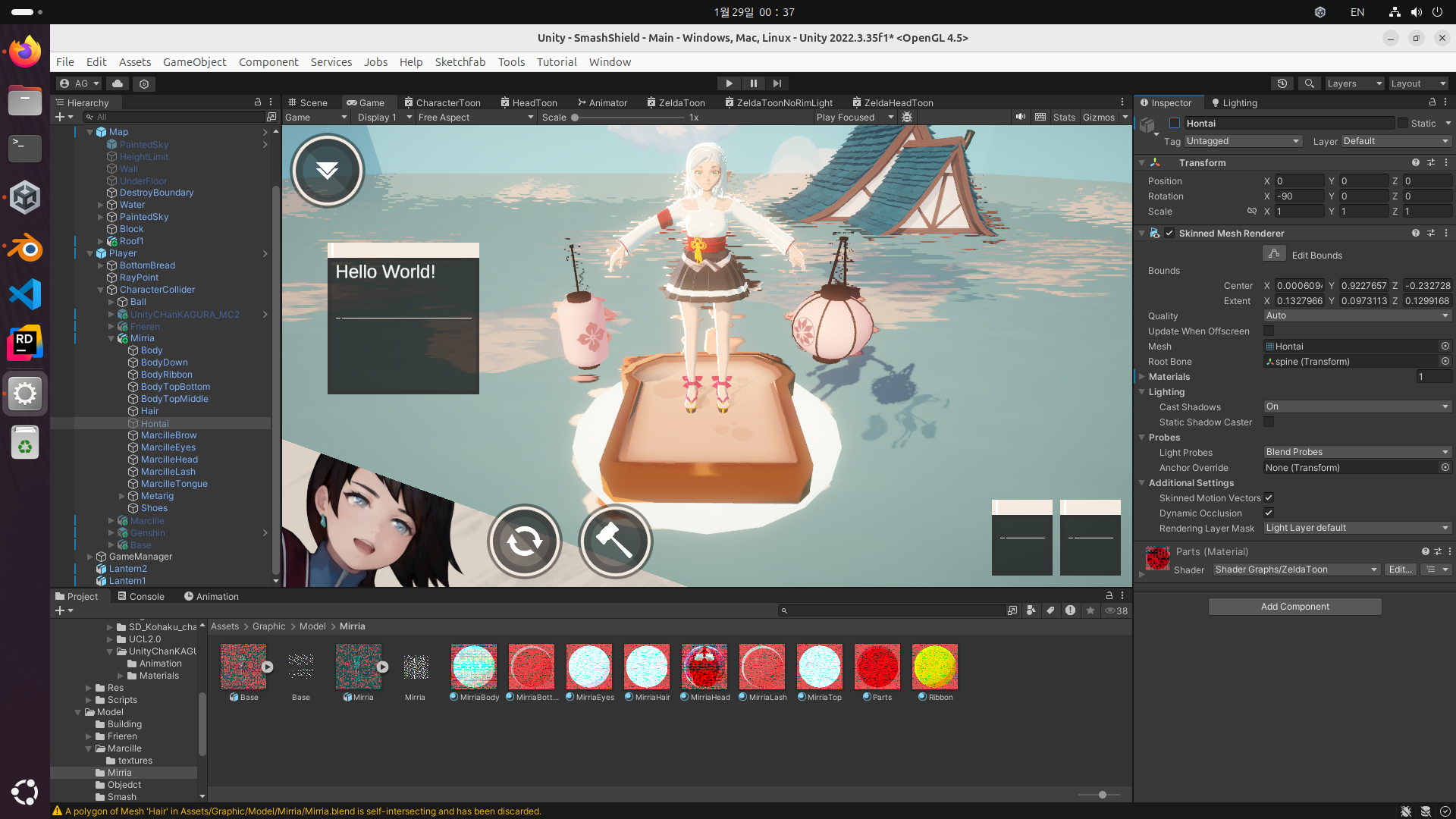Open the Layer dropdown (Default)
This screenshot has width=1456, height=819.
click(1396, 141)
